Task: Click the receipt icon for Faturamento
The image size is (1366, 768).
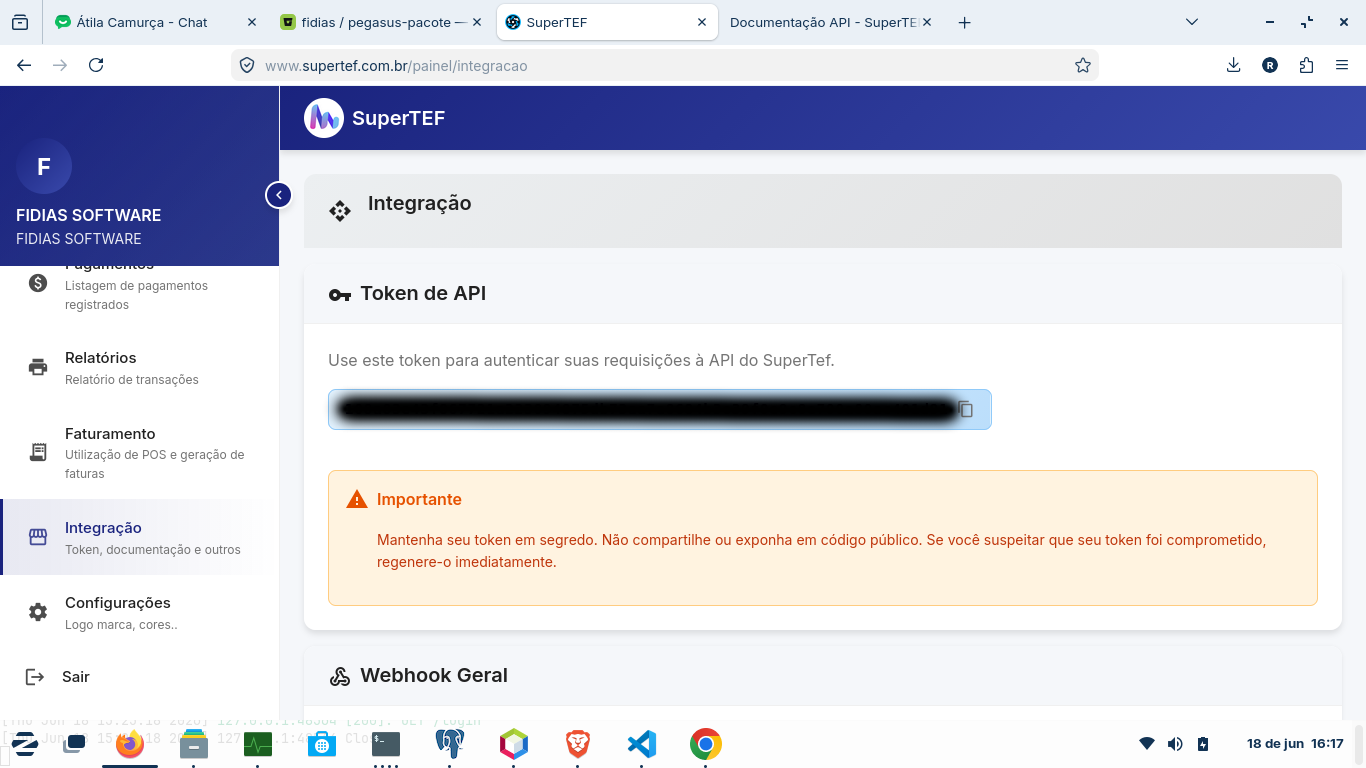Action: point(38,452)
